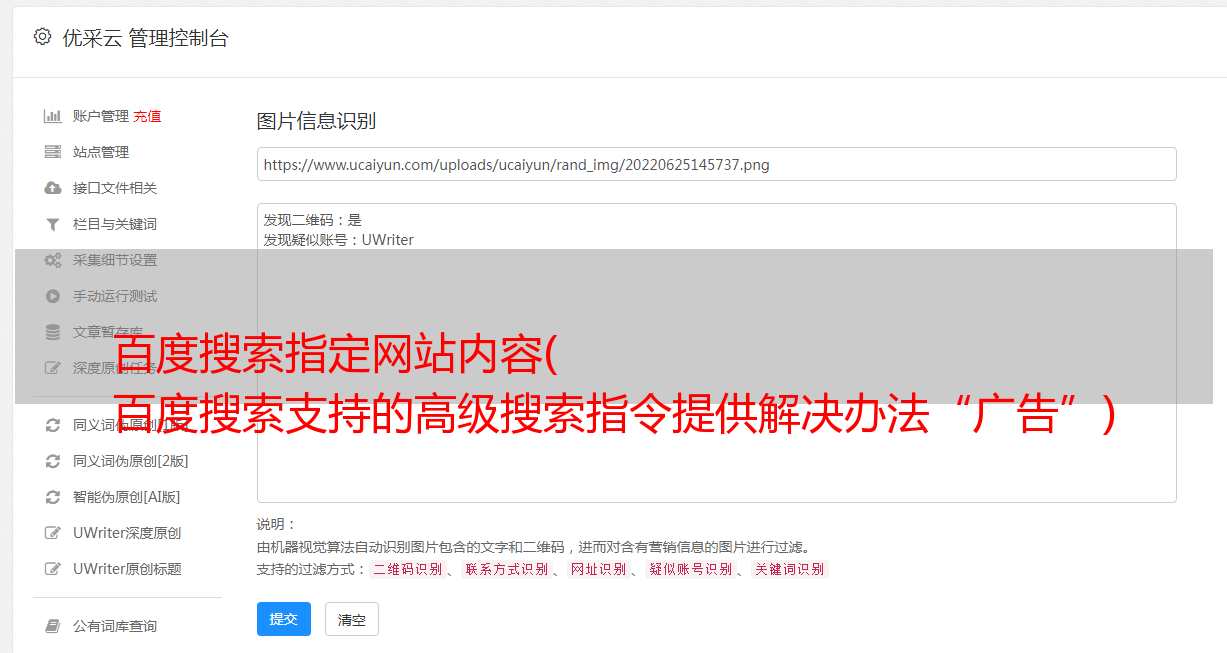The image size is (1227, 653).
Task: Select 栏目与关键词 in sidebar
Action: point(115,224)
